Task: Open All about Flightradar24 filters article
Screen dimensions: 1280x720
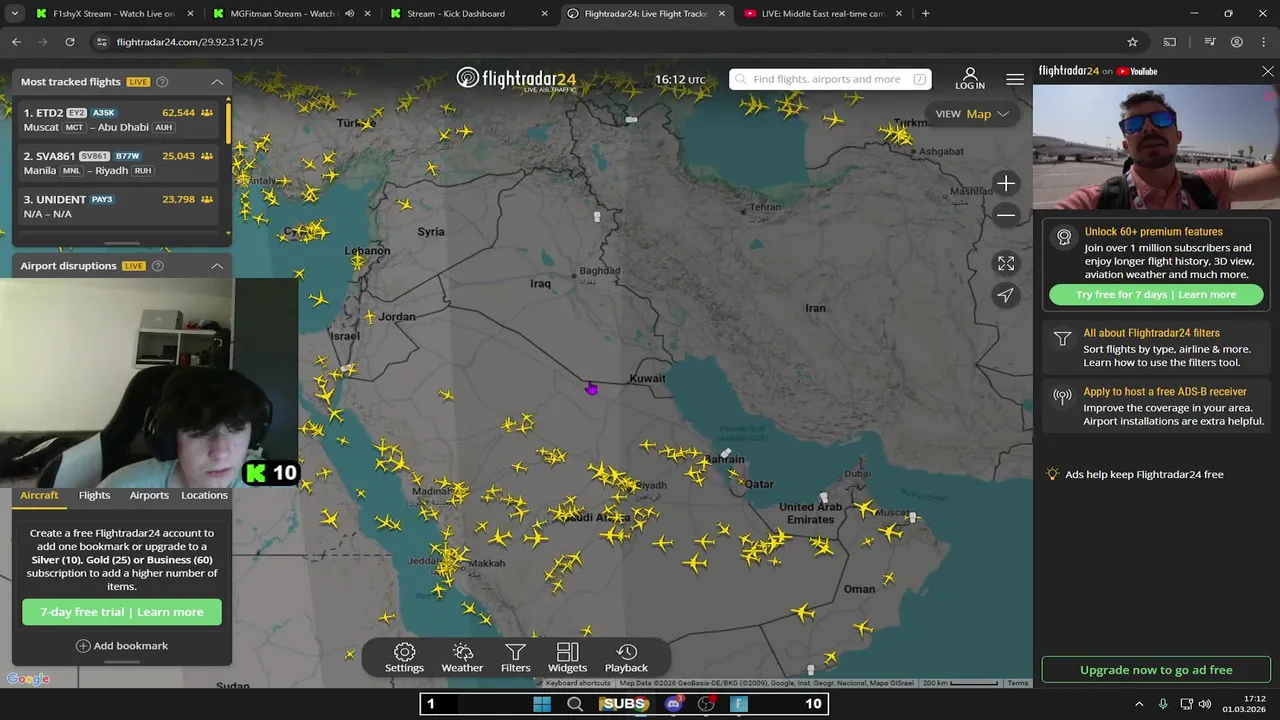Action: pos(1157,348)
